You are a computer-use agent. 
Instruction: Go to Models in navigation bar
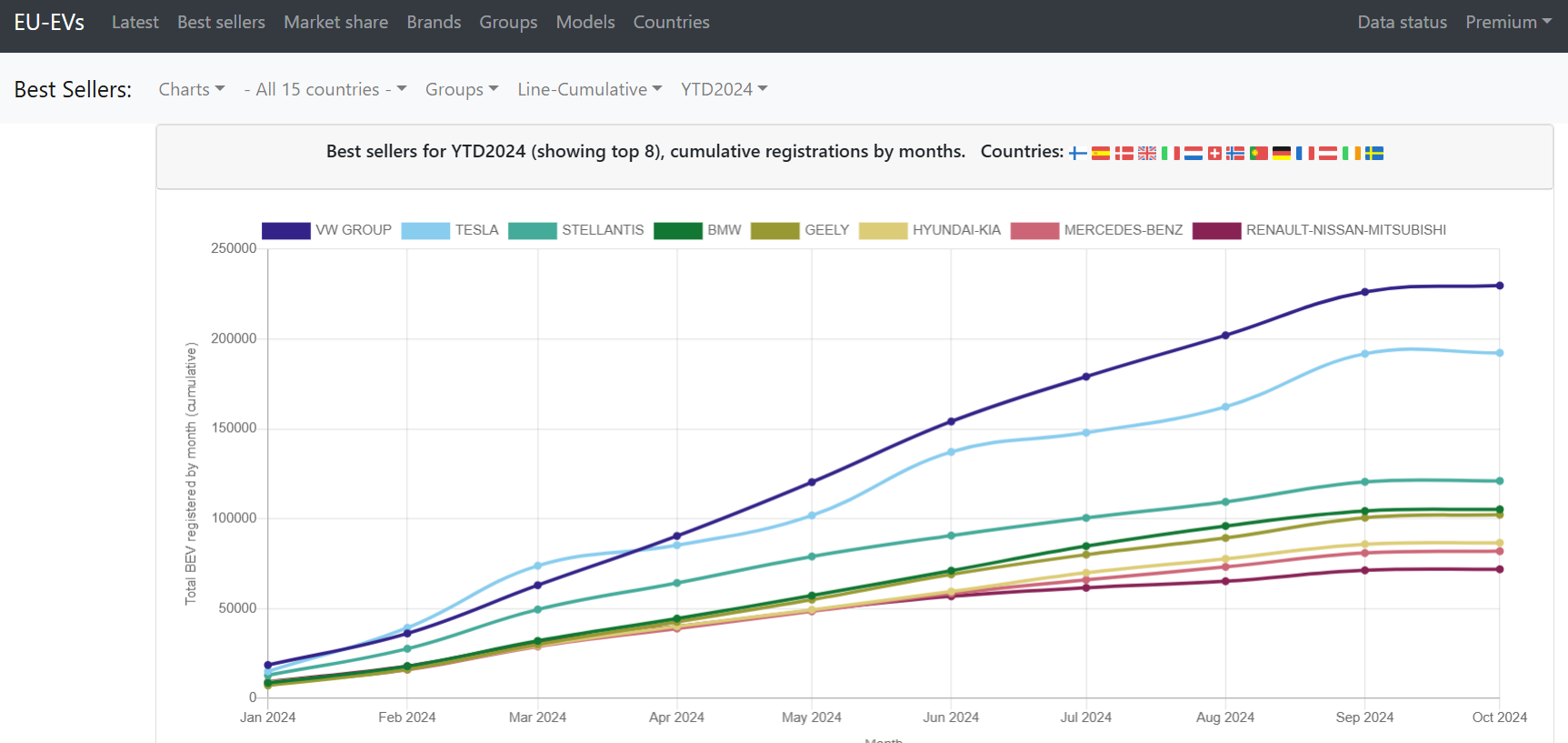[584, 22]
